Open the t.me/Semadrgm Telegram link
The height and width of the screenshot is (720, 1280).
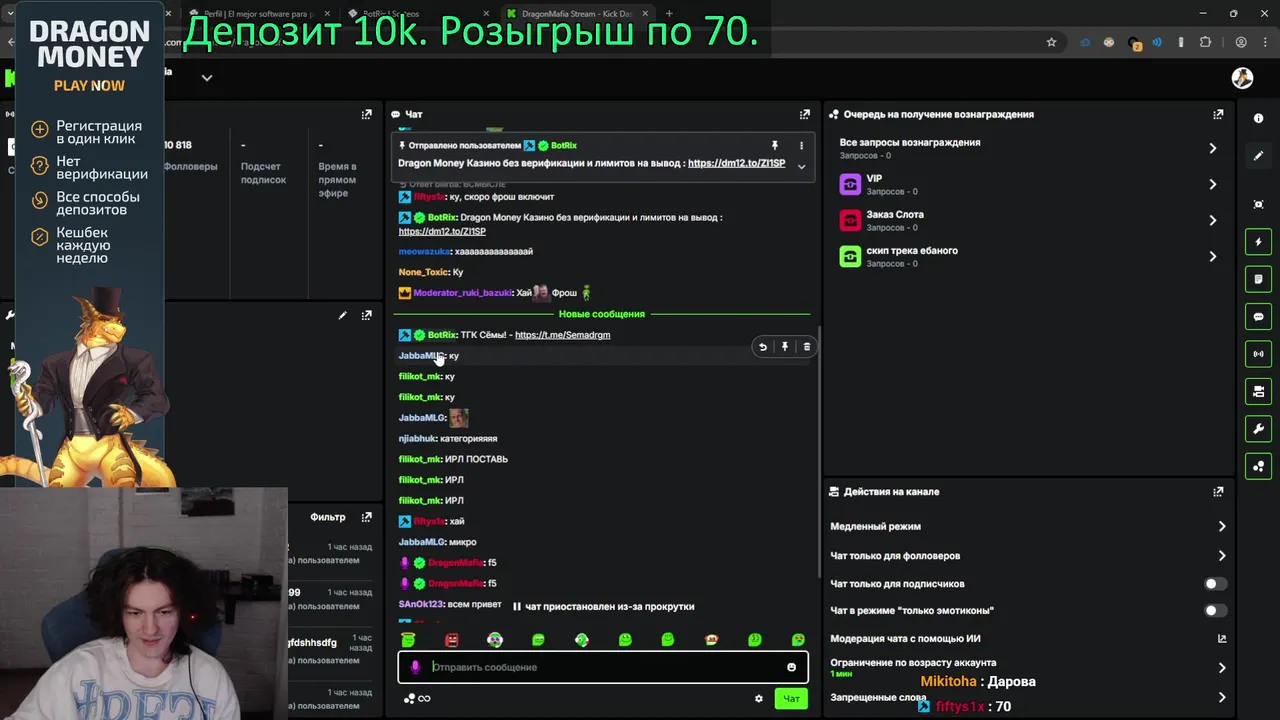[562, 335]
